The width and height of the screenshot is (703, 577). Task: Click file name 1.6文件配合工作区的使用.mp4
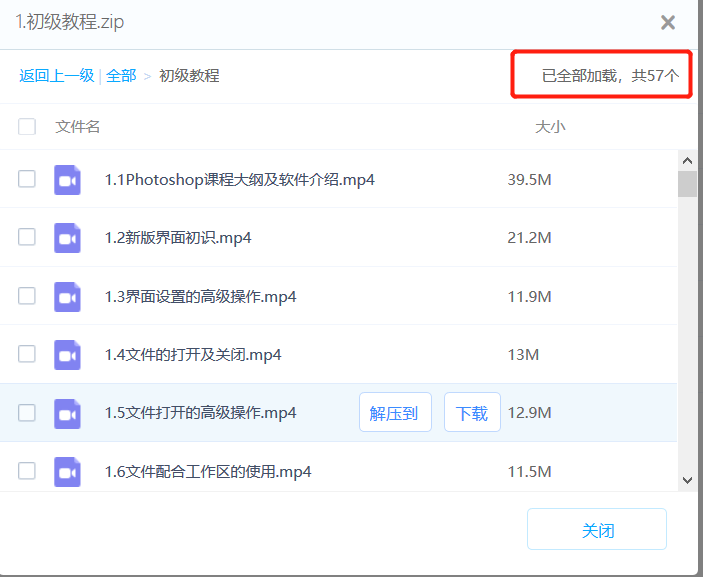[208, 472]
